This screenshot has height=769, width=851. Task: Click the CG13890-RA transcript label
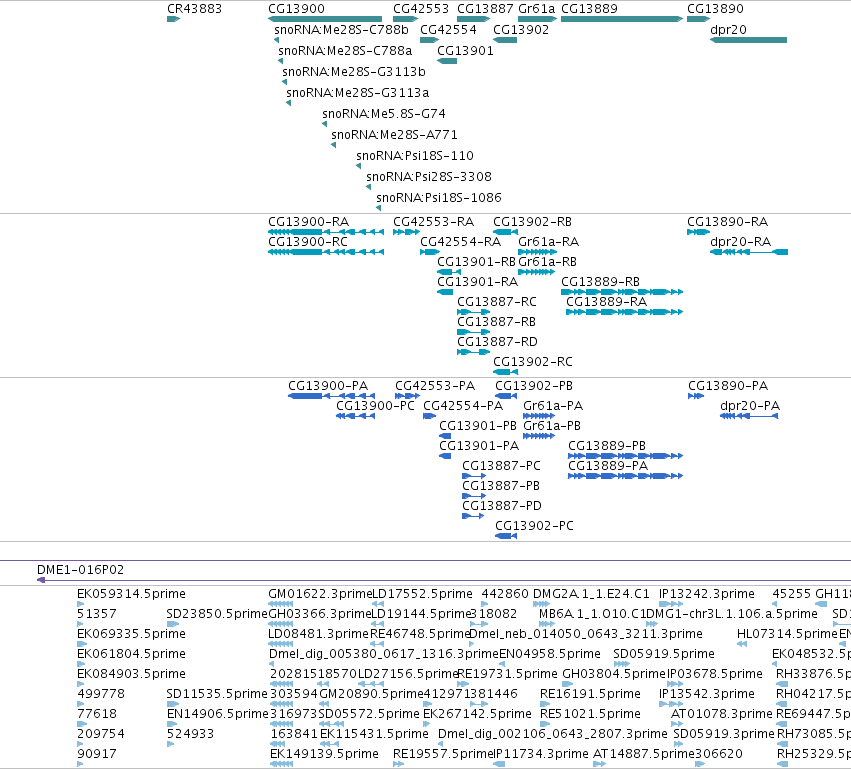coord(727,221)
